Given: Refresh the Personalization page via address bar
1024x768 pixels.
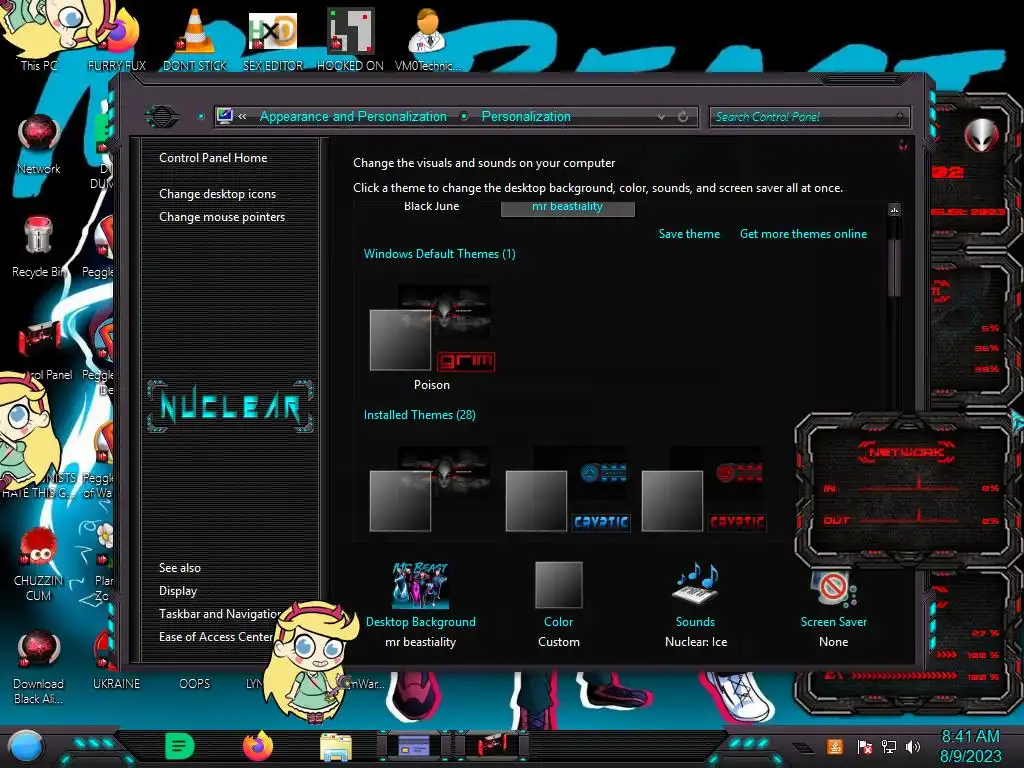Looking at the screenshot, I should [682, 117].
